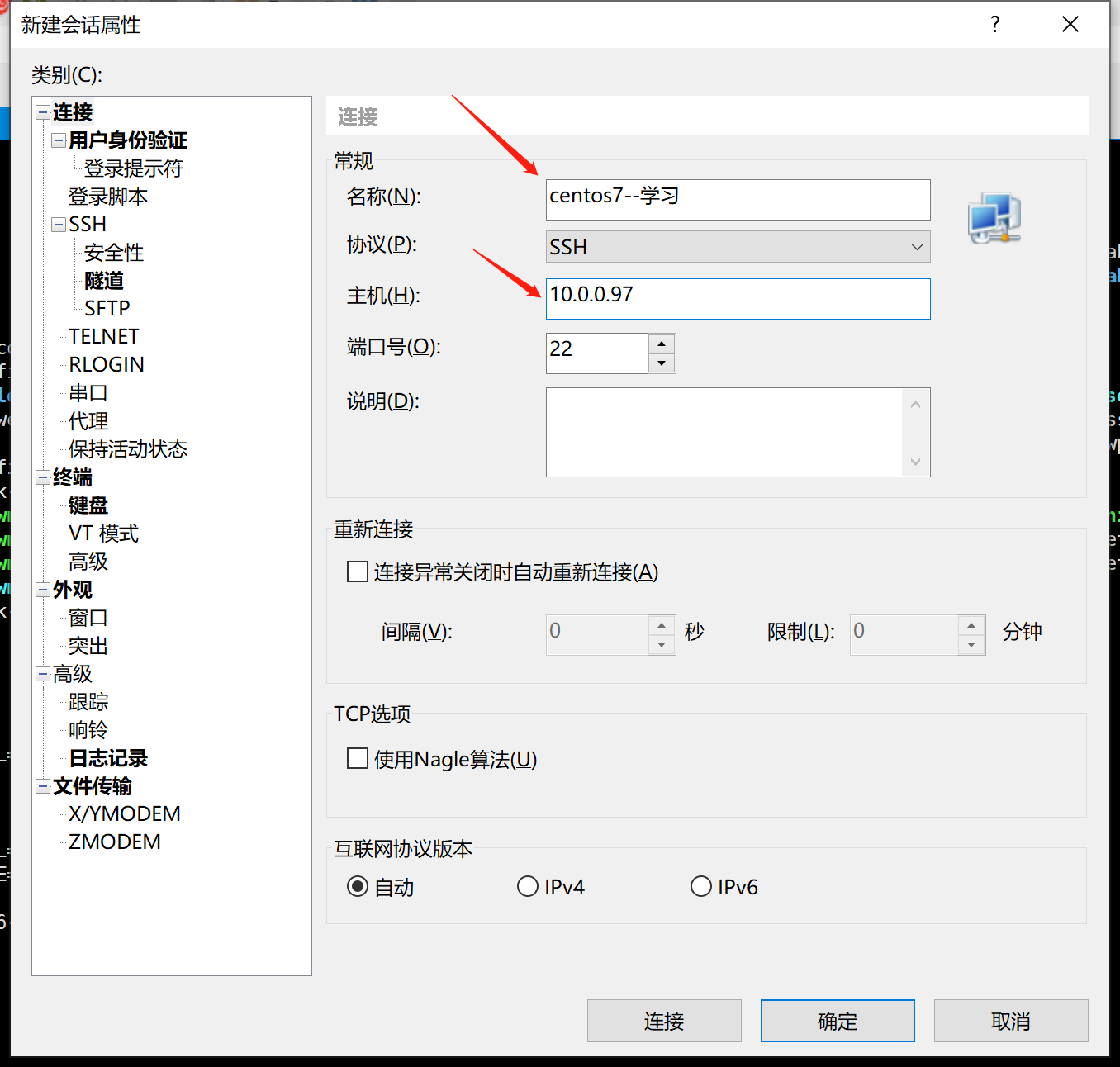1120x1067 pixels.
Task: Open the 日志记录 logging settings
Action: coord(107,757)
